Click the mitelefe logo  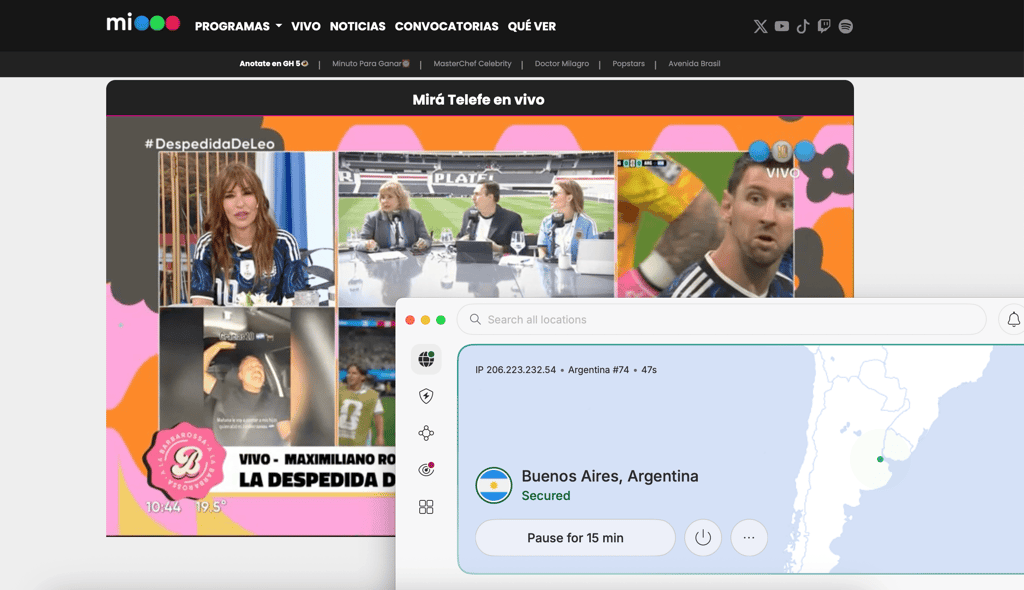[x=143, y=24]
